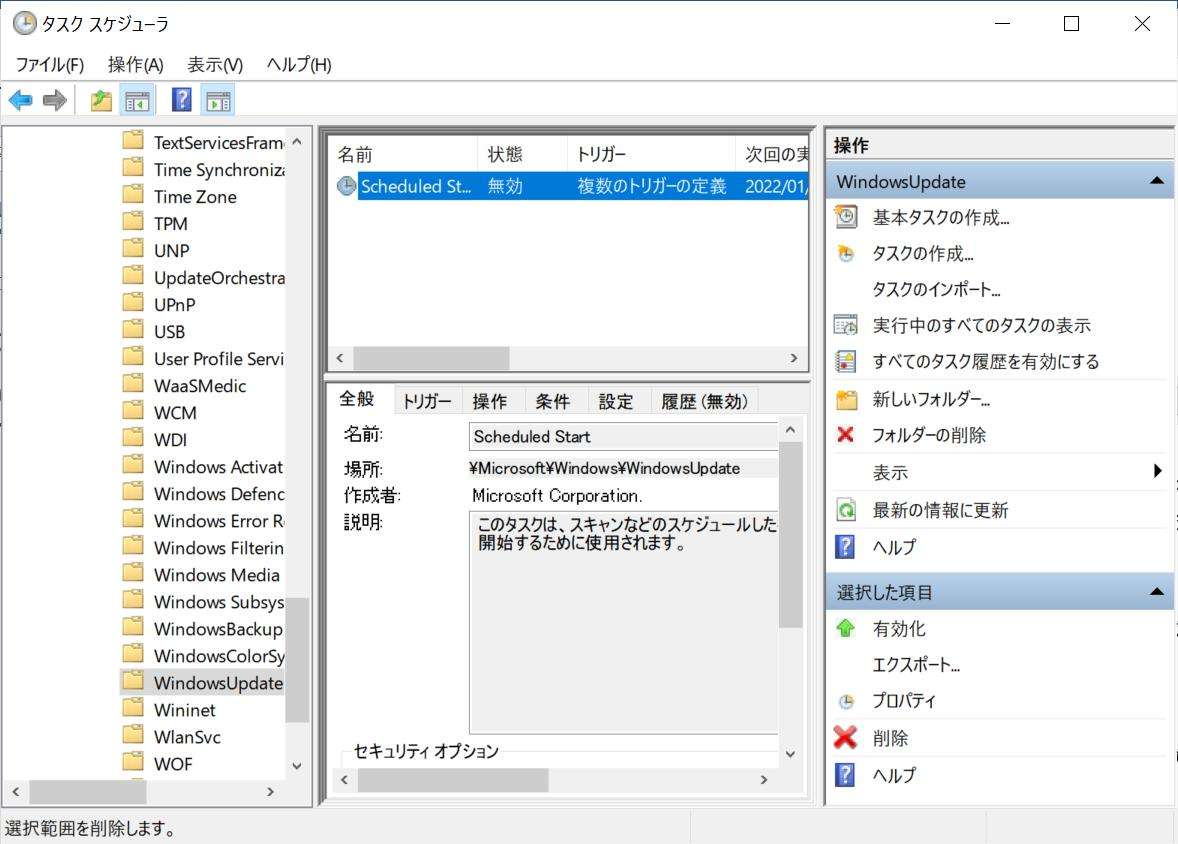The height and width of the screenshot is (844, 1178).
Task: Click 有効化 action text
Action: click(x=899, y=628)
